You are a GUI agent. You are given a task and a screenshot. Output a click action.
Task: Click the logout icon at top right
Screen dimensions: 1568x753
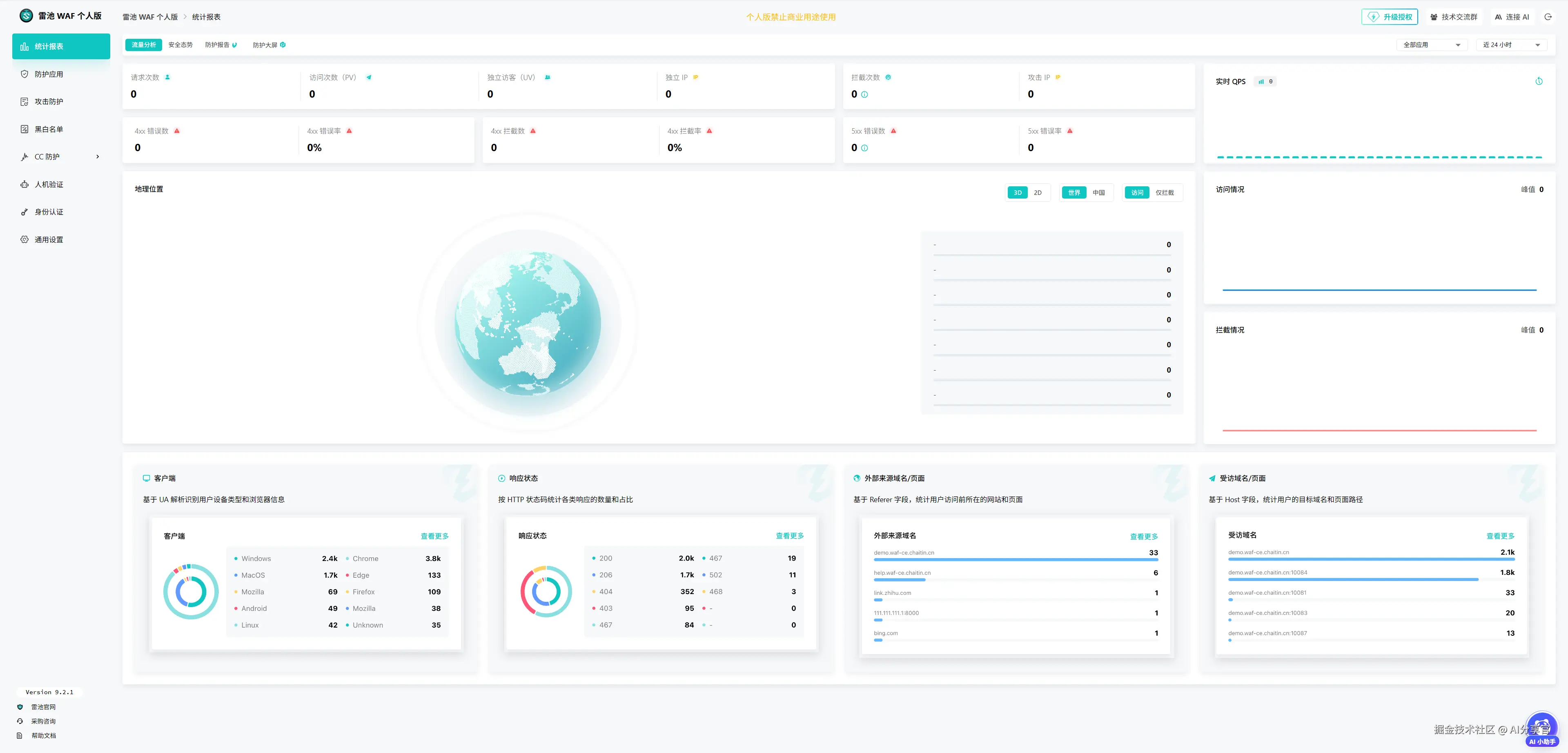point(1547,17)
